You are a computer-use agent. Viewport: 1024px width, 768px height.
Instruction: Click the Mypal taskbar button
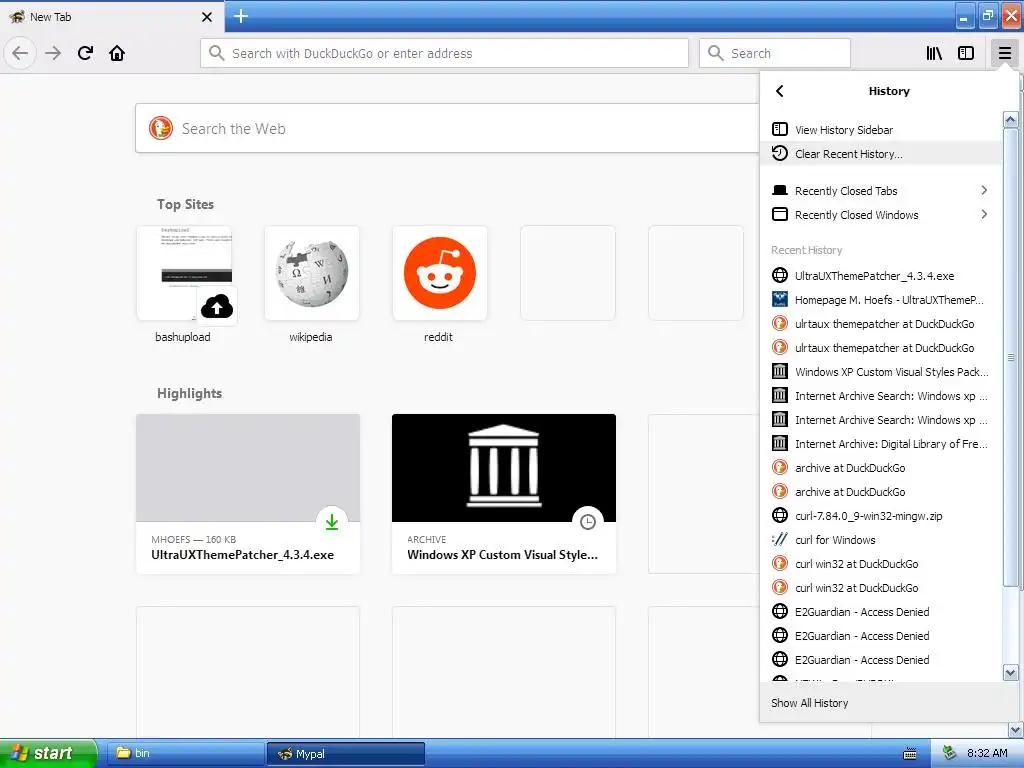click(346, 754)
